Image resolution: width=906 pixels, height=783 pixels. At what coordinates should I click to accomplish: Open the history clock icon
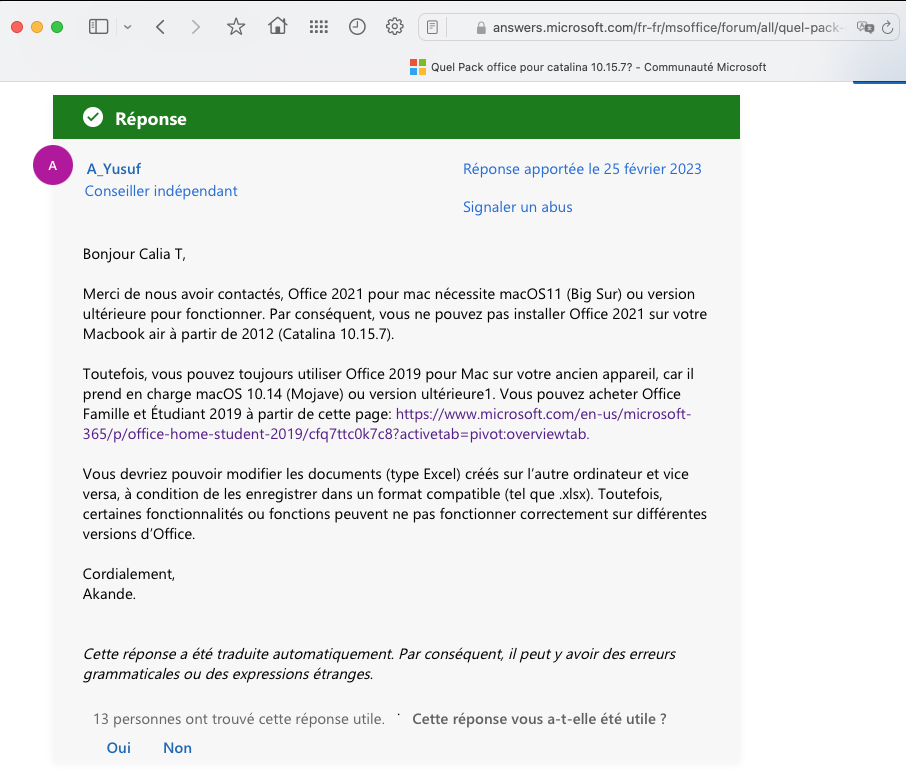[x=357, y=27]
